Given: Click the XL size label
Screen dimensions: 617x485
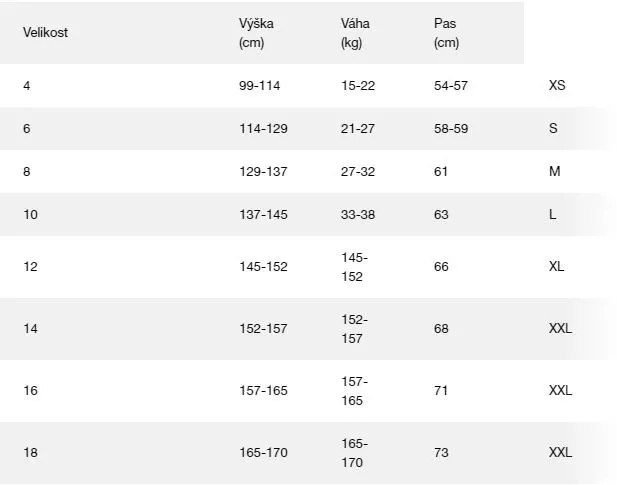Looking at the screenshot, I should 557,267.
